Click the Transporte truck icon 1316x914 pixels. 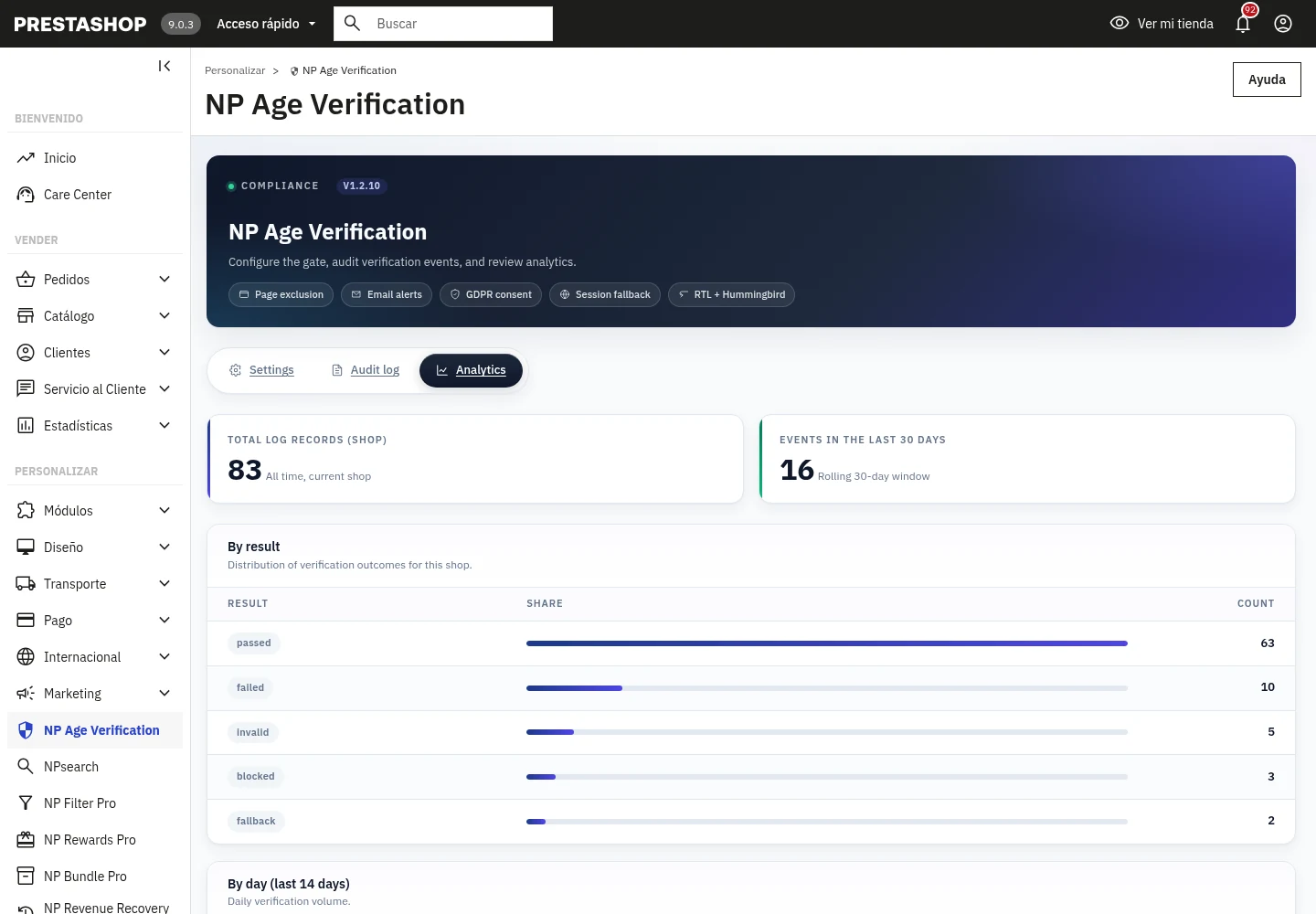26,584
